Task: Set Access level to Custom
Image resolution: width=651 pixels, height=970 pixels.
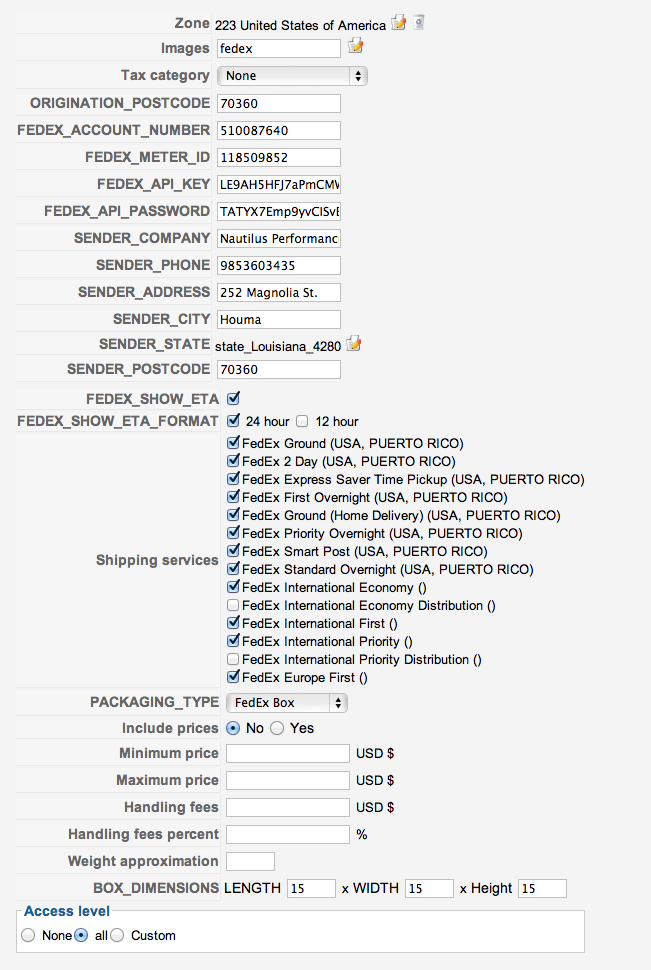Action: 117,935
